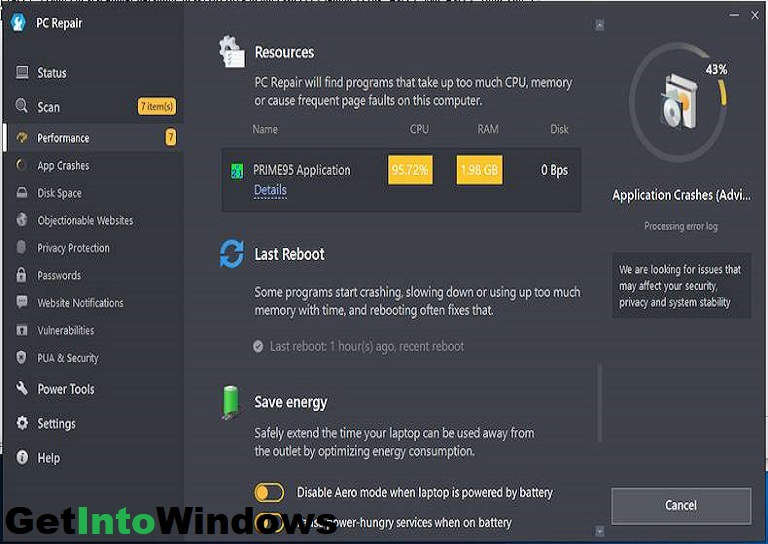
Task: Click the vertical scrollbar thumb
Action: click(600, 402)
